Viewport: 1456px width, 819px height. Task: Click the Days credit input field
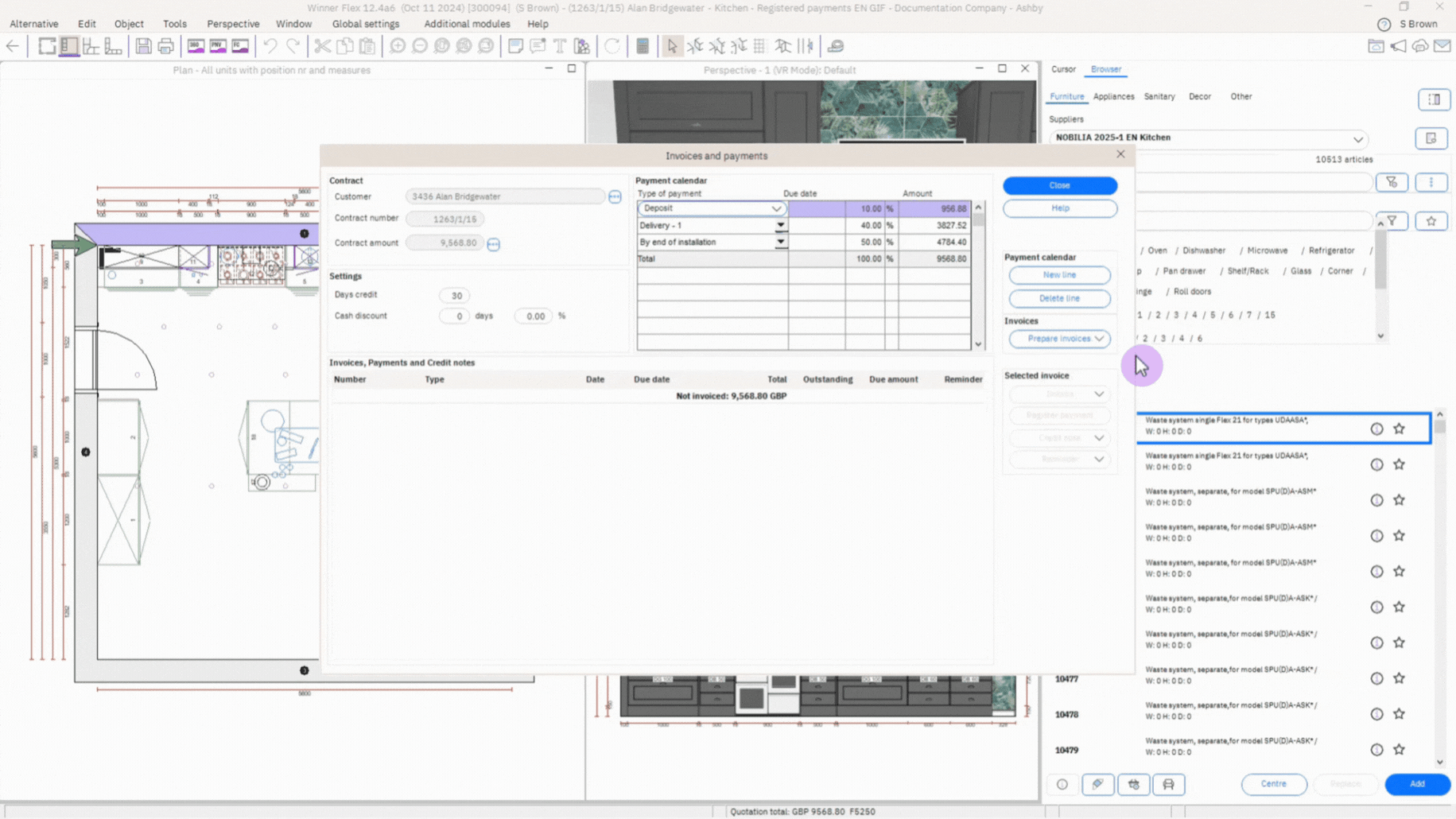(456, 296)
